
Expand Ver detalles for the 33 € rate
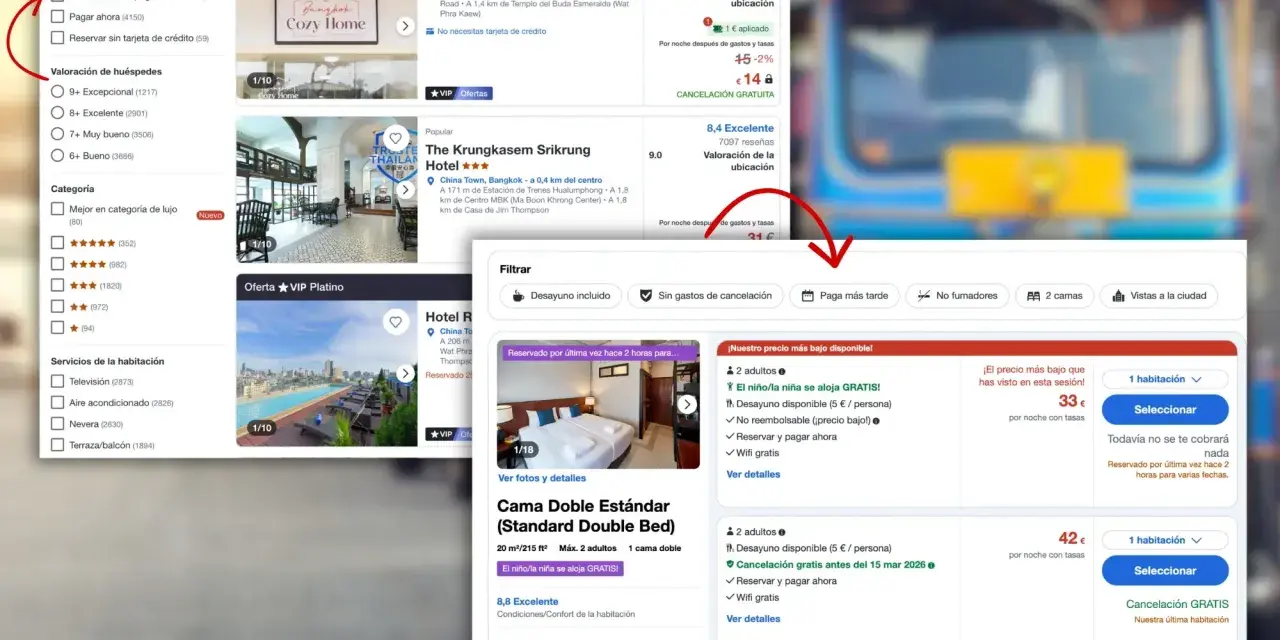(753, 474)
